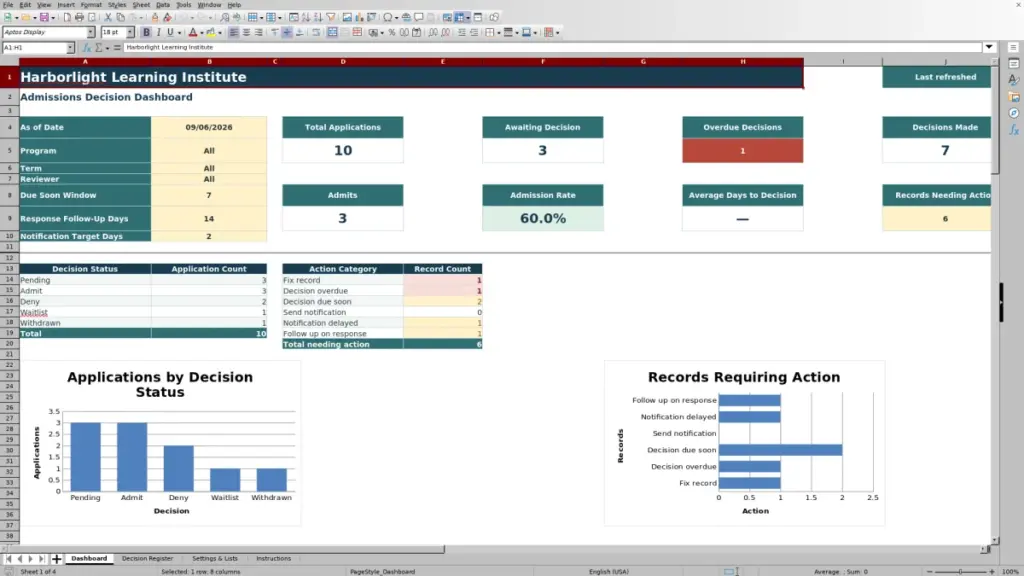Screen dimensions: 1024x576
Task: Switch to the Instructions sheet tab
Action: click(274, 558)
